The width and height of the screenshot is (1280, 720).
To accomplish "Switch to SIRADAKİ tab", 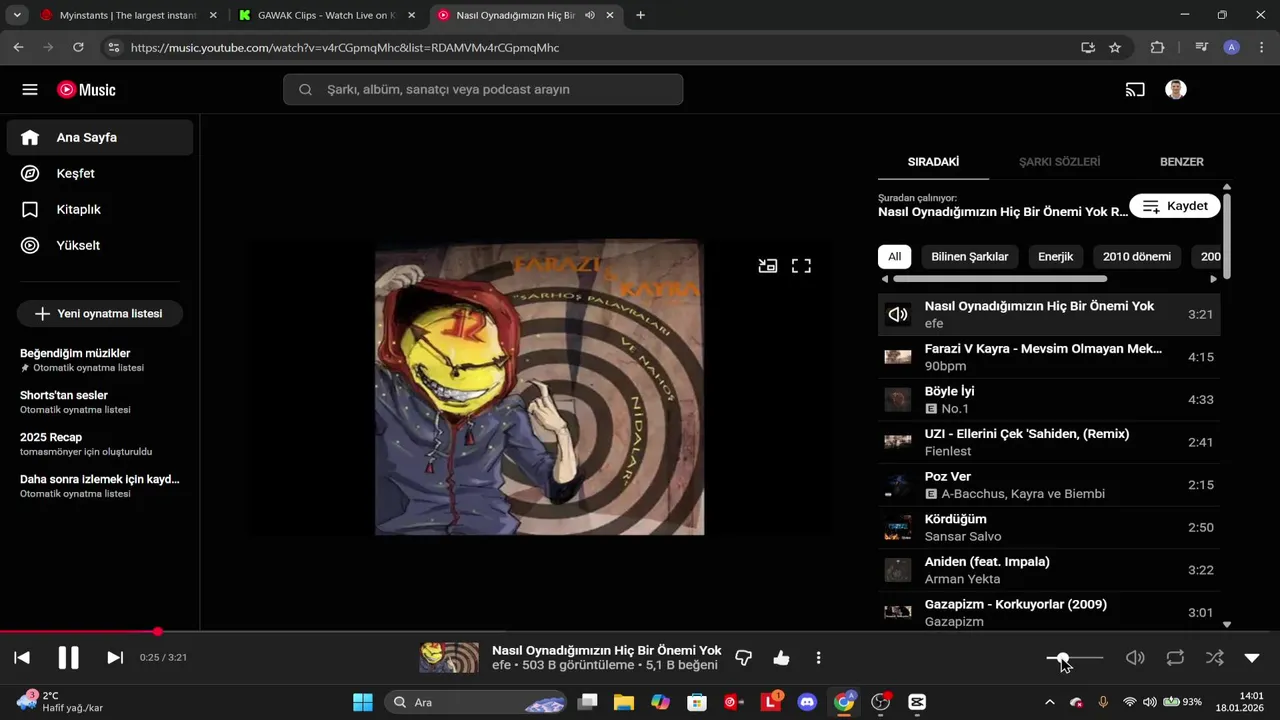I will (933, 162).
